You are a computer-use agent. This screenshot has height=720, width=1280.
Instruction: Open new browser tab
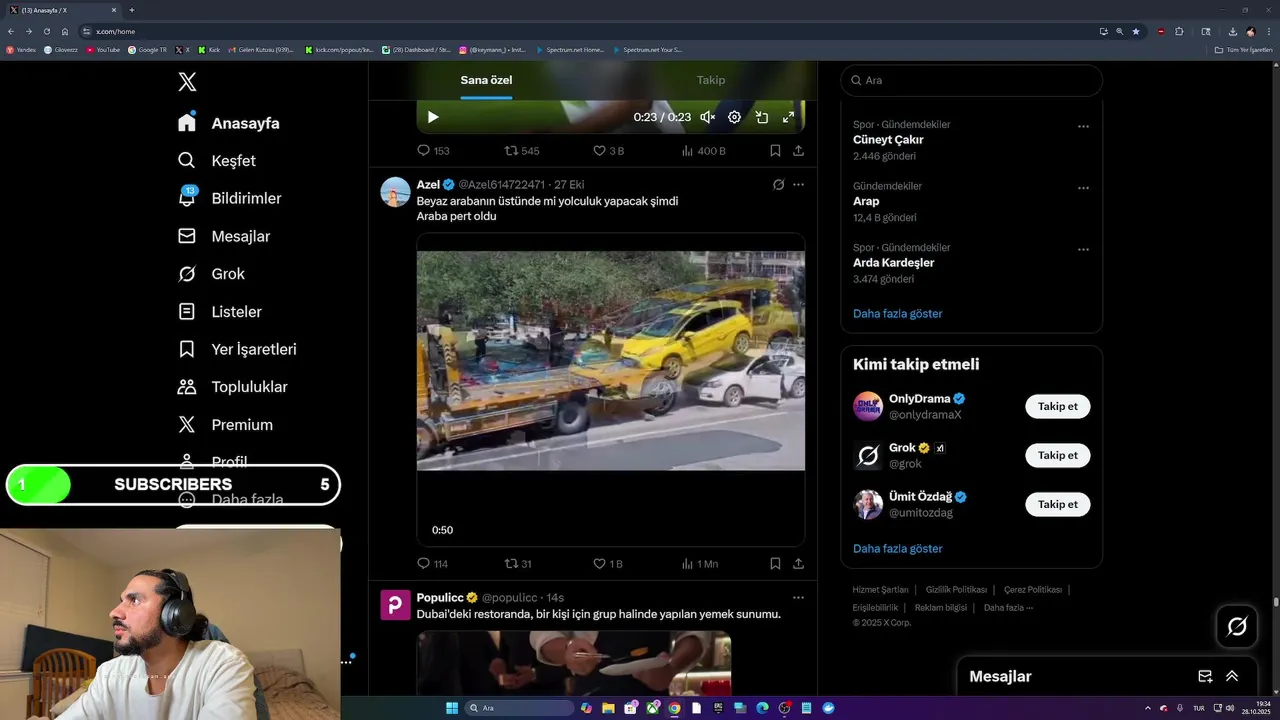[x=131, y=10]
